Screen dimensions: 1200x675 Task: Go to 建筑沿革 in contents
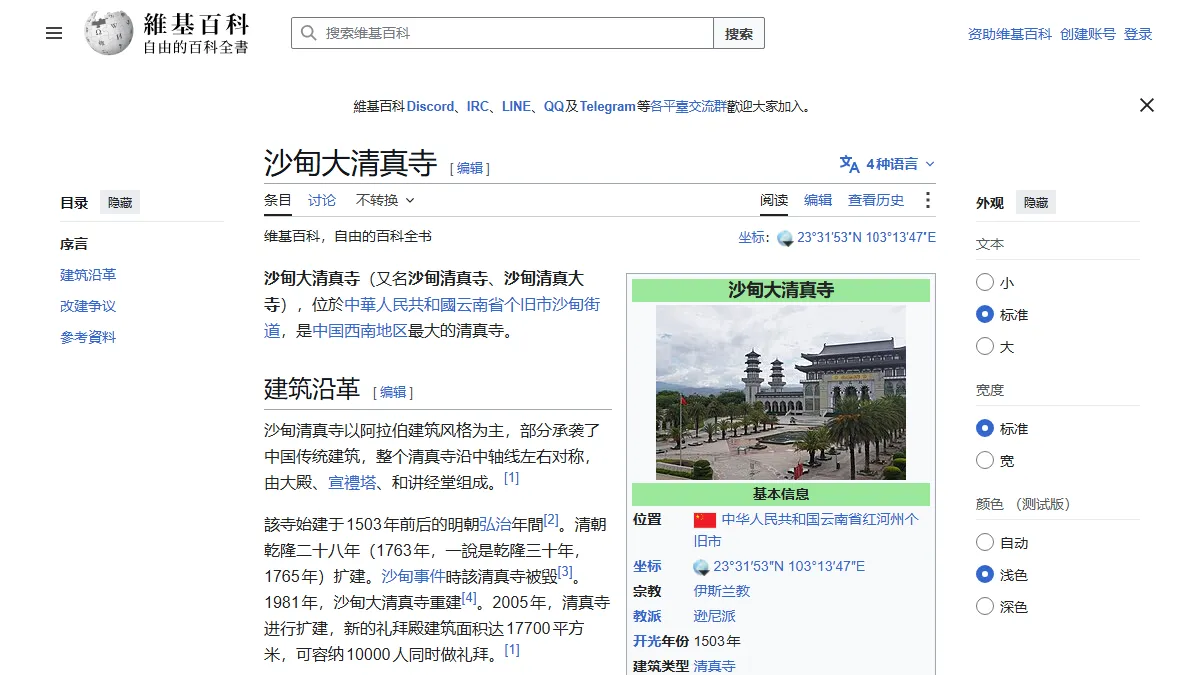coord(88,275)
